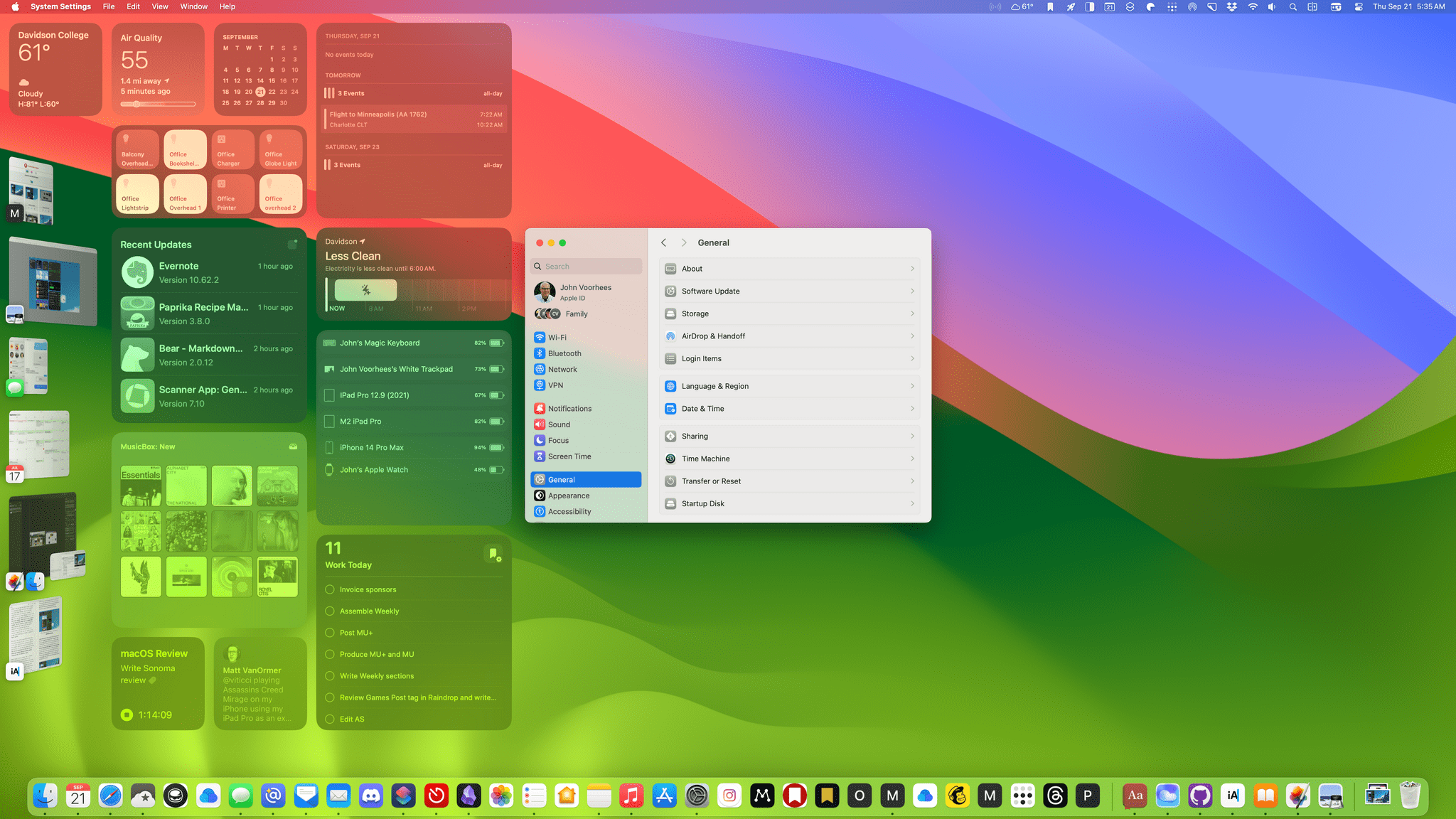1456x819 pixels.
Task: Open the Apple menu
Action: click(x=15, y=6)
